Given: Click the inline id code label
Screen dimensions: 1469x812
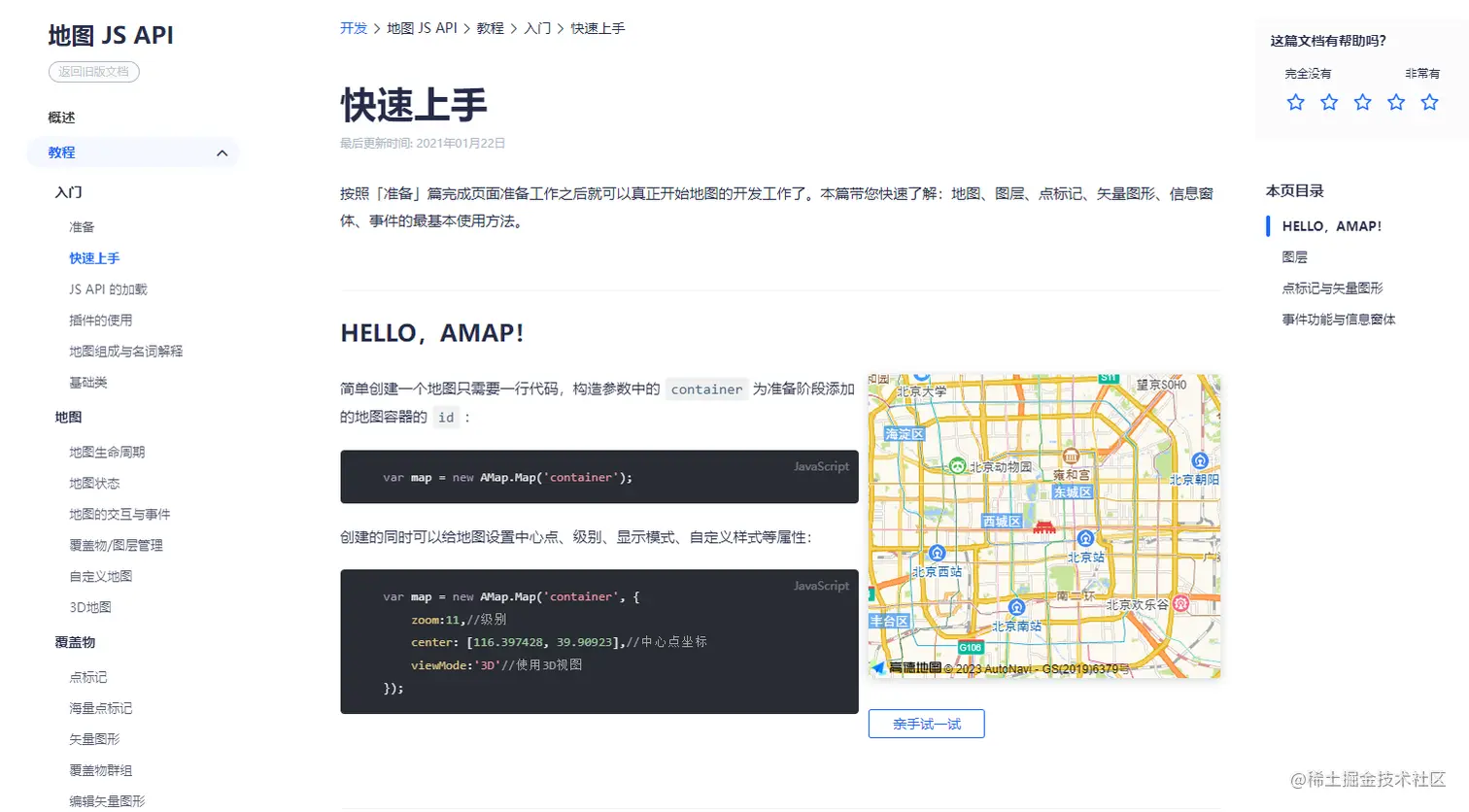Looking at the screenshot, I should [x=446, y=418].
